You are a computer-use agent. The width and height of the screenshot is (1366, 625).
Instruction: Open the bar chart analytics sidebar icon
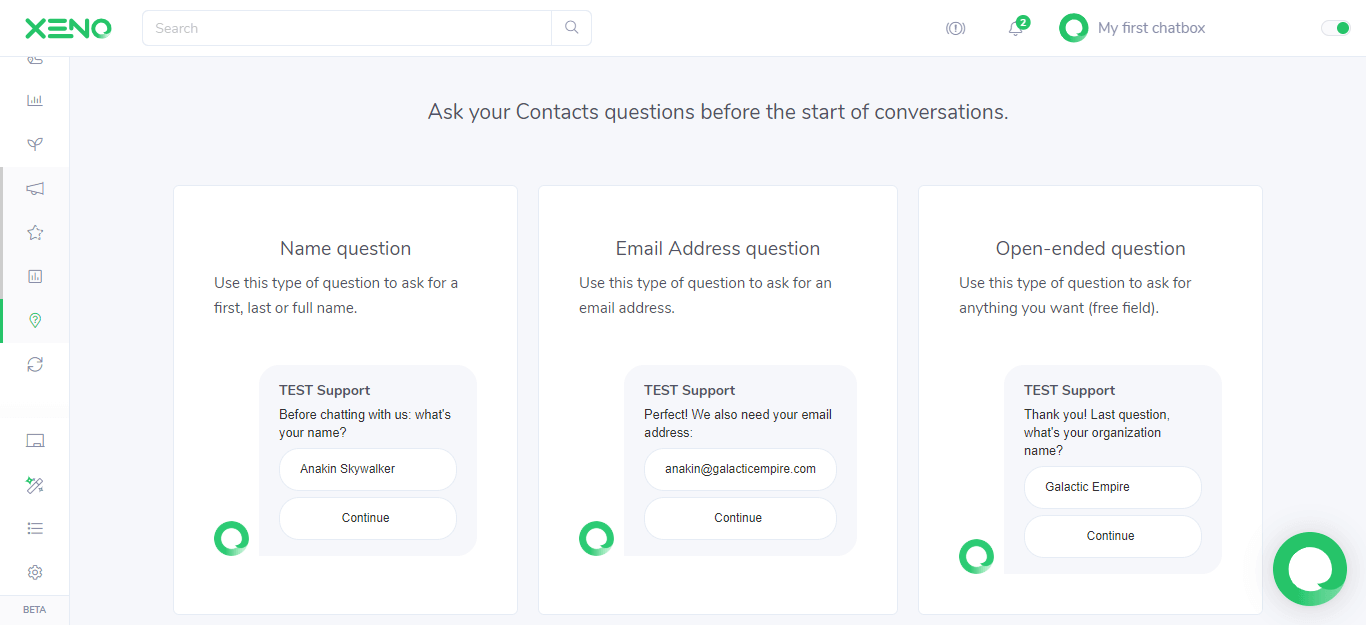pyautogui.click(x=35, y=101)
